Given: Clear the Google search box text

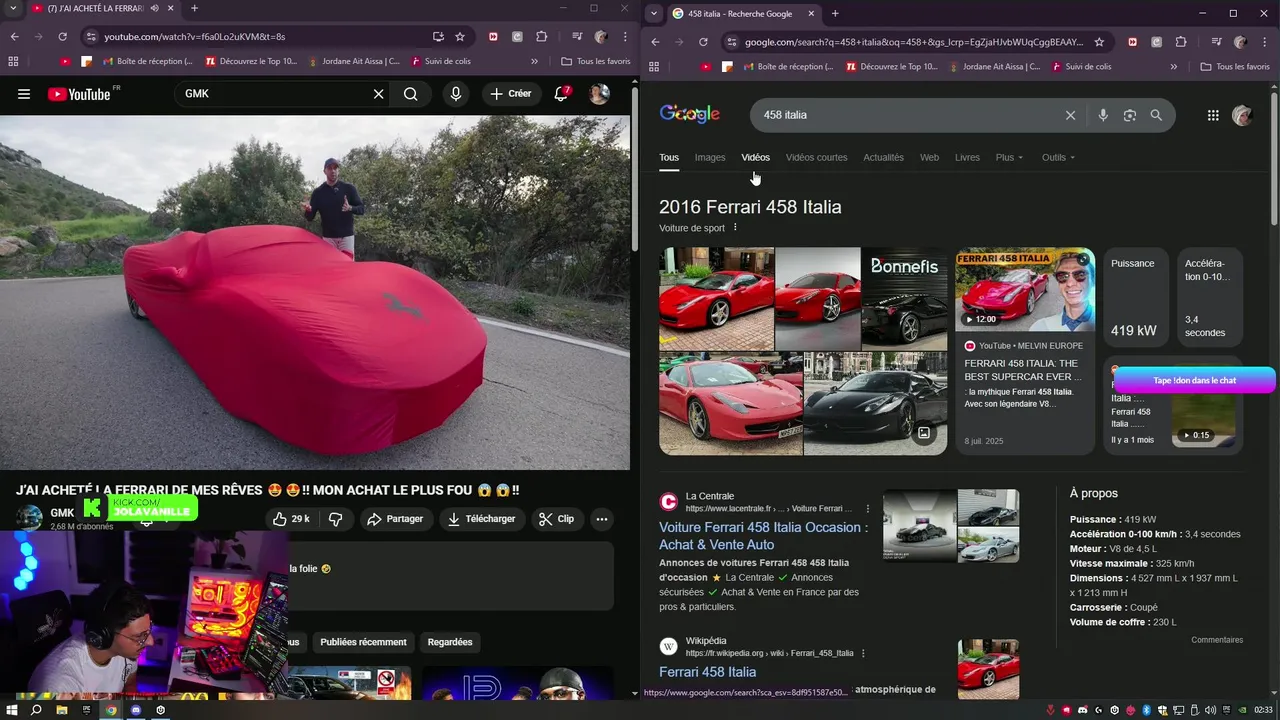Looking at the screenshot, I should point(1070,115).
